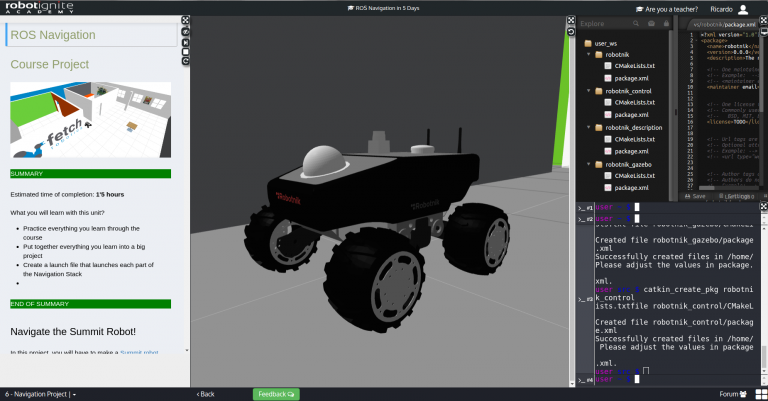768x401 pixels.
Task: Click the Fetch robotics course thumbnail
Action: pyautogui.click(x=91, y=120)
